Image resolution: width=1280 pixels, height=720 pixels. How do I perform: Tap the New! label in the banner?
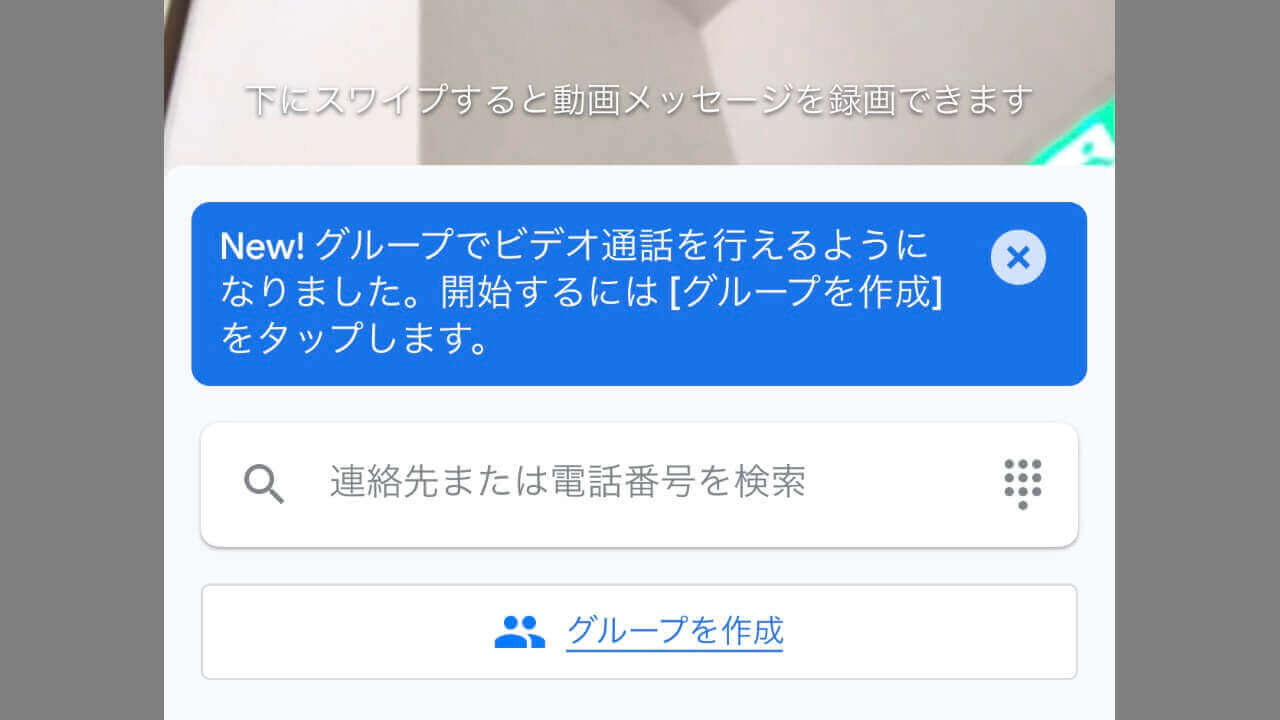point(262,245)
